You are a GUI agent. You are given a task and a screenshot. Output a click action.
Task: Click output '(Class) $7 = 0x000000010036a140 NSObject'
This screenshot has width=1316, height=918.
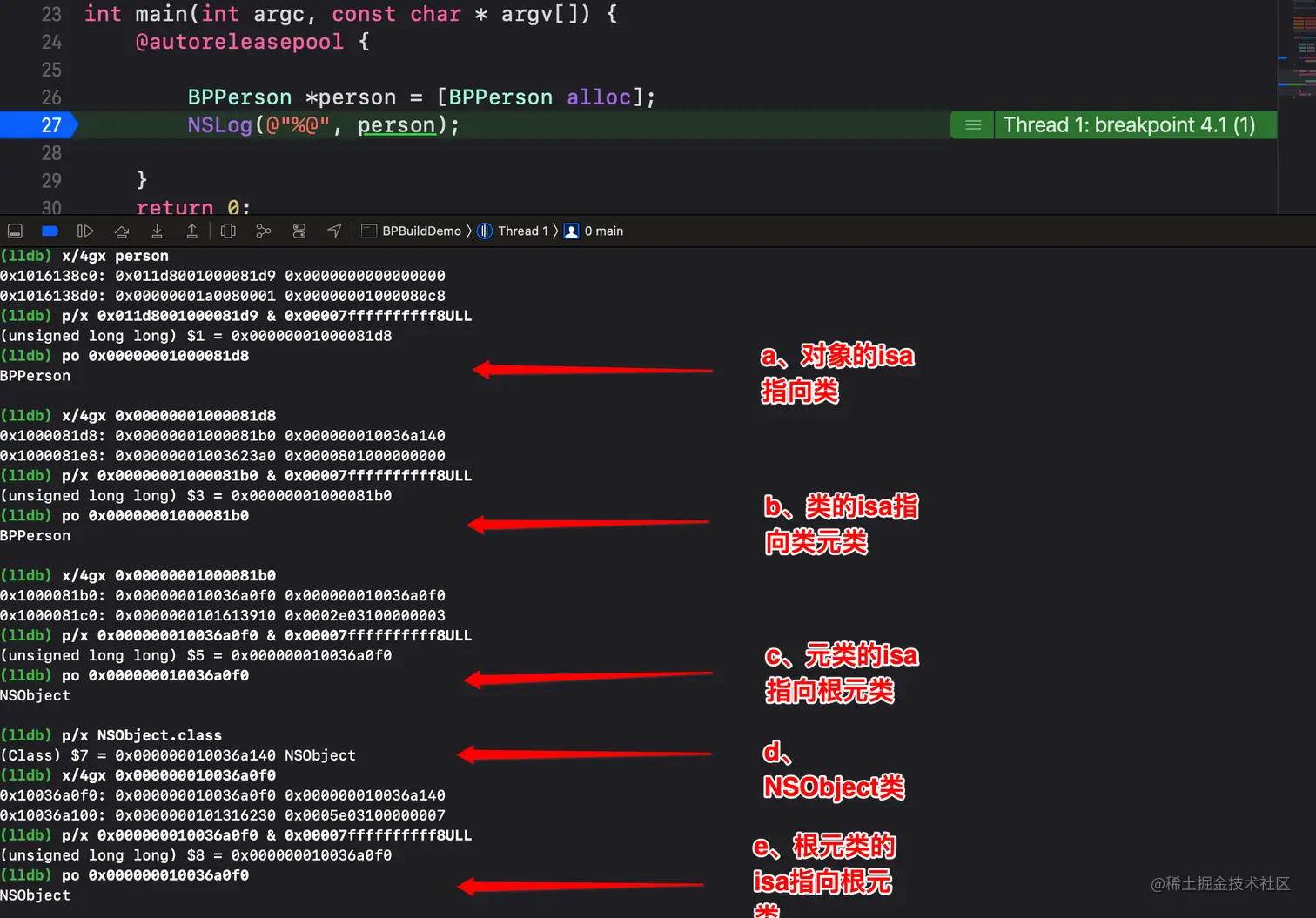pyautogui.click(x=178, y=755)
